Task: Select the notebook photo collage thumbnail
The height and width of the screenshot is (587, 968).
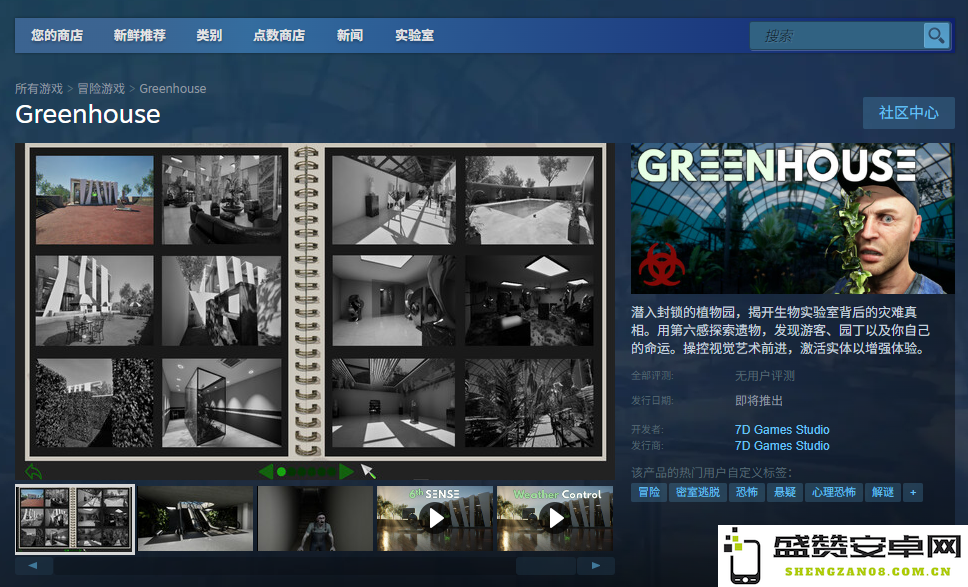Action: point(75,518)
